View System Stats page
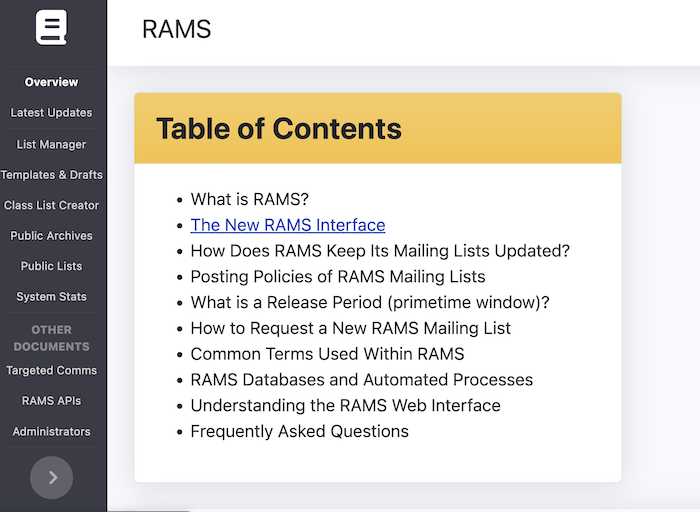The image size is (700, 512). (x=51, y=297)
